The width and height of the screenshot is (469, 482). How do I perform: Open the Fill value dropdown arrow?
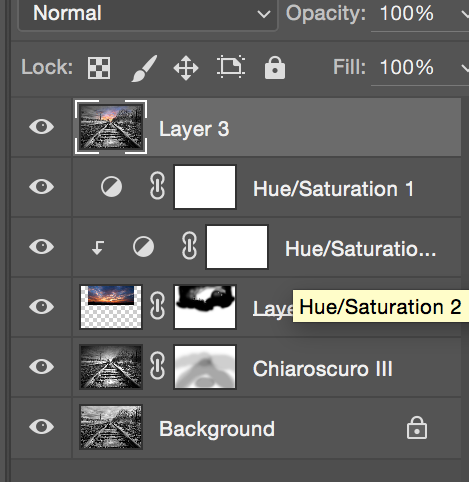465,68
